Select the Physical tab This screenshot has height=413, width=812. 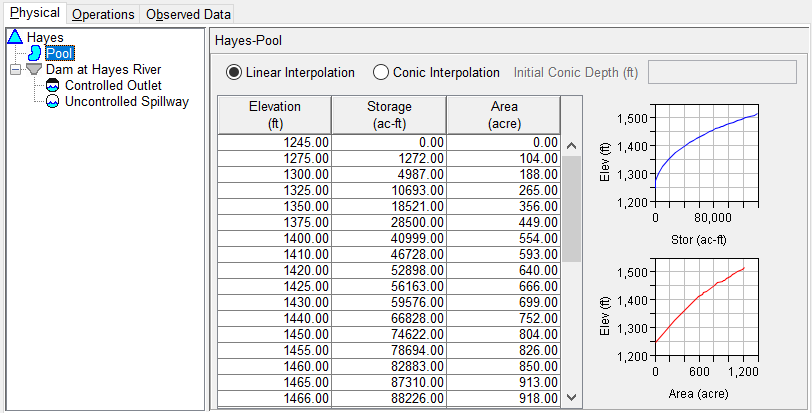35,14
